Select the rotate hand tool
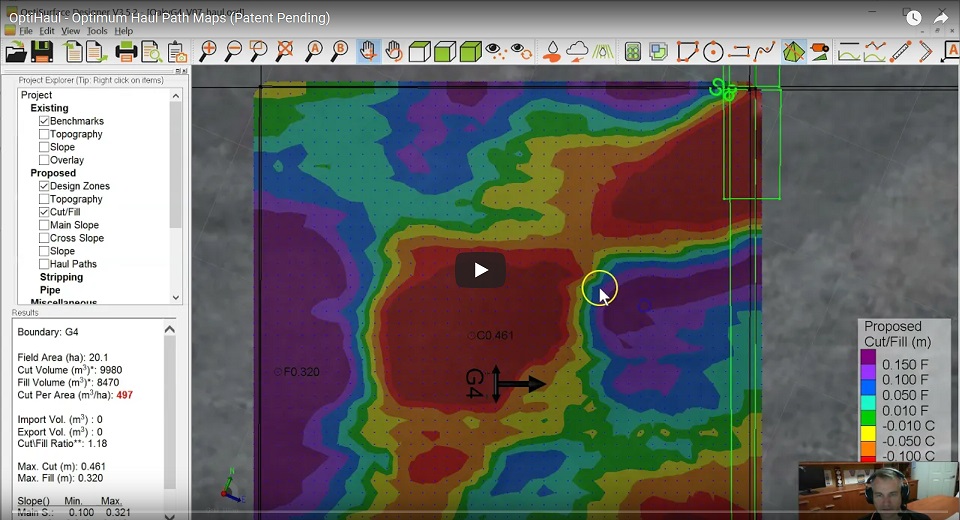This screenshot has height=520, width=960. [x=394, y=51]
